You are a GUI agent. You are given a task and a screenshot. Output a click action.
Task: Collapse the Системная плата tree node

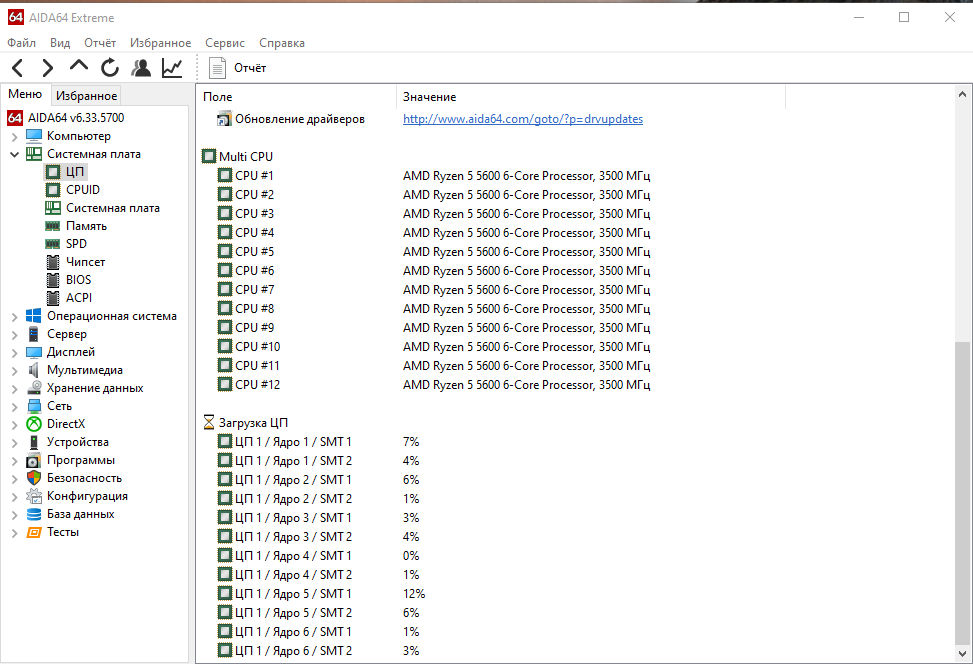(x=14, y=154)
